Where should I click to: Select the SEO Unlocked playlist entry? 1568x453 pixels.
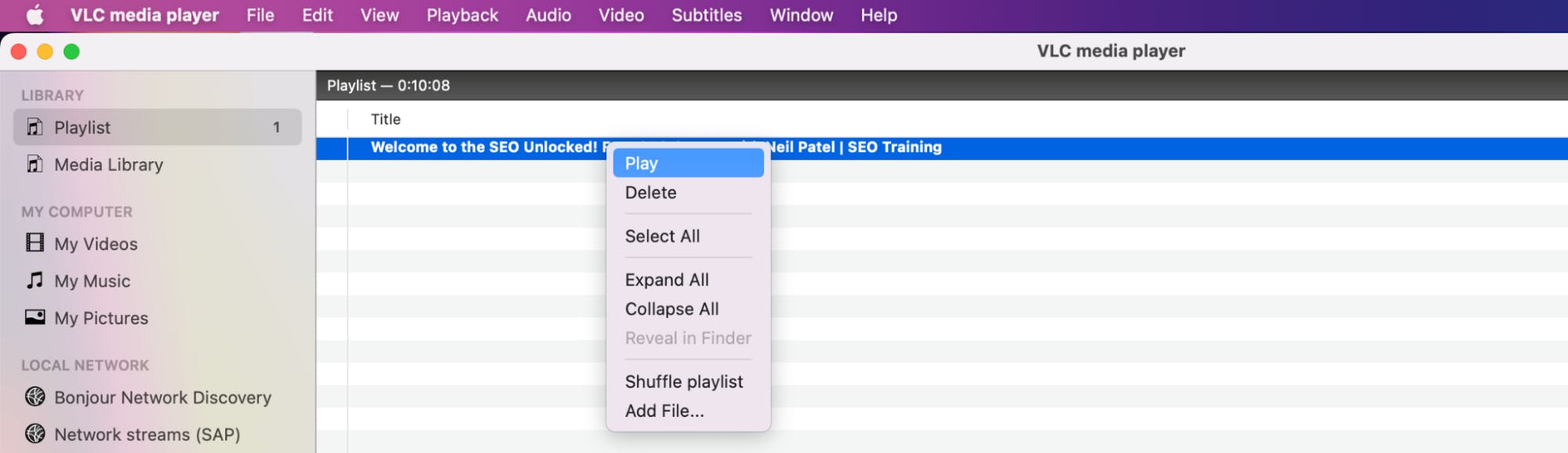pos(941,147)
